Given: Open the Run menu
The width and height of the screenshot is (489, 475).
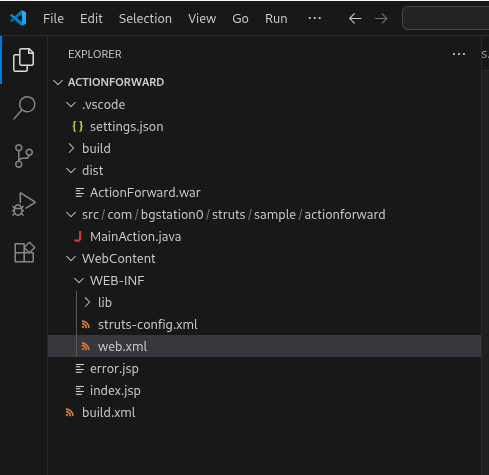Looking at the screenshot, I should 276,19.
